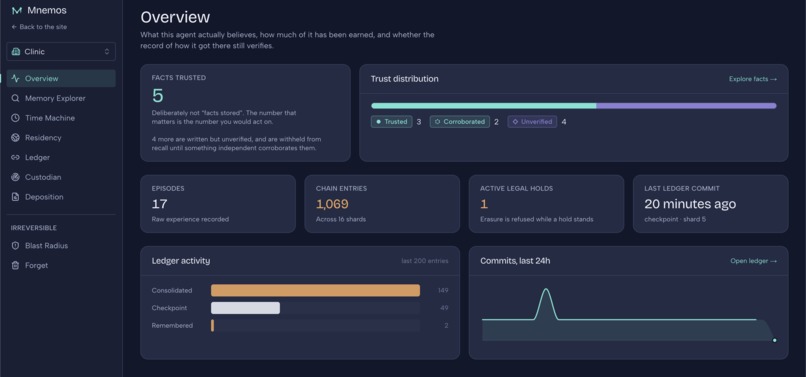Click the 'Commits, last 24h' heading
Screen dimensions: 806x377
click(515, 261)
